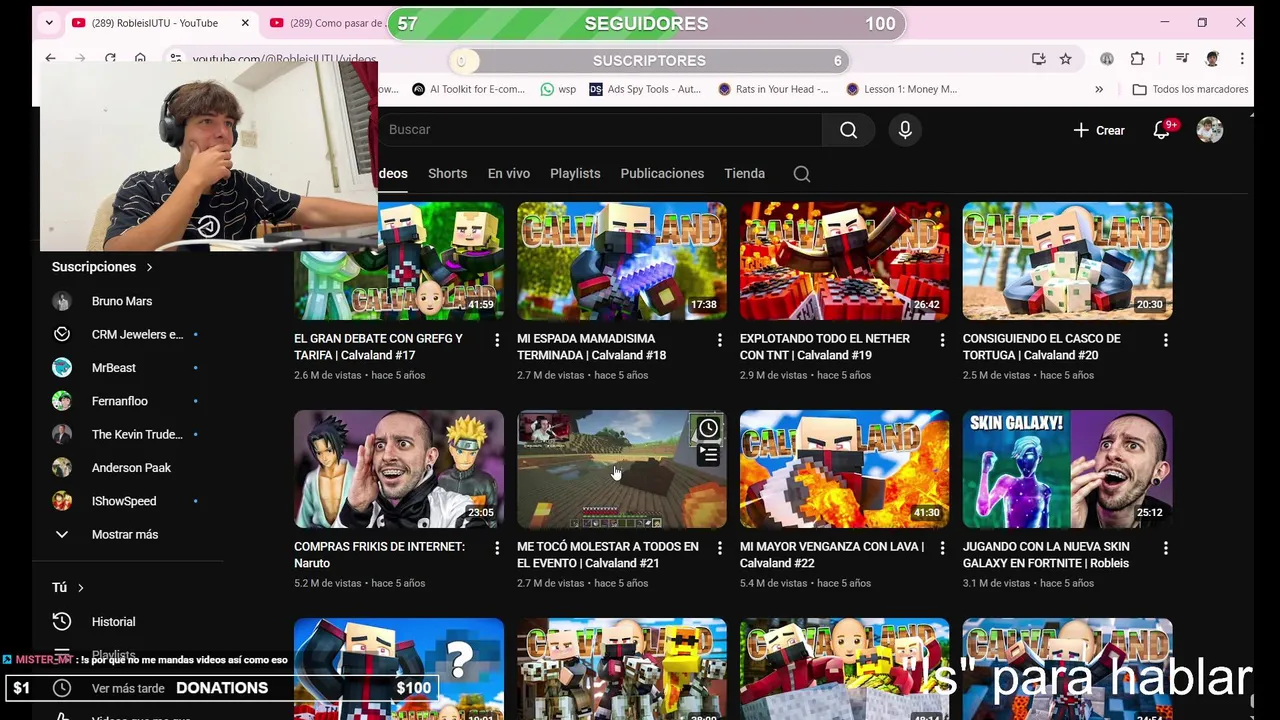Screen dimensions: 1280x720
Task: Open options menu for Calvaland #21 video
Action: [x=720, y=549]
